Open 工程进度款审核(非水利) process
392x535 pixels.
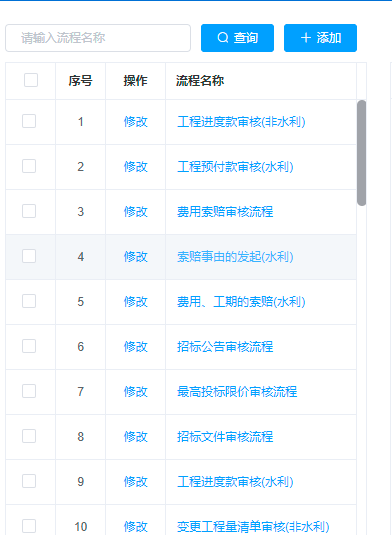(x=241, y=122)
